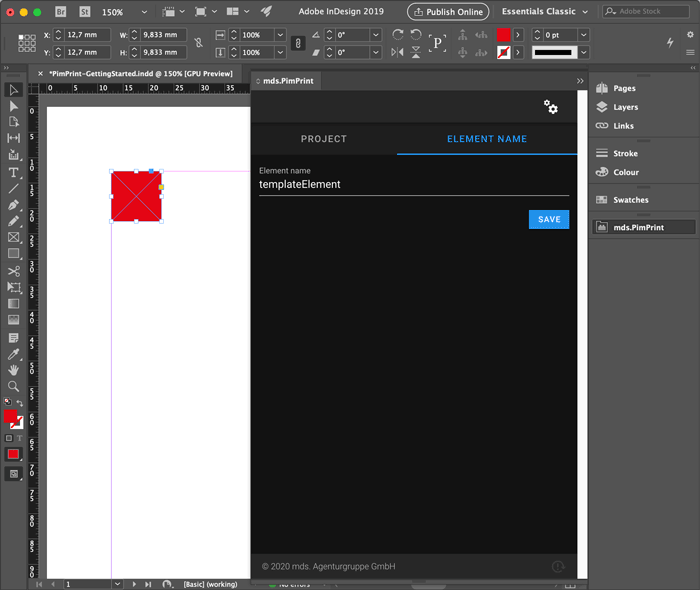This screenshot has width=700, height=590.
Task: Toggle formatting affects container
Action: [x=9, y=438]
